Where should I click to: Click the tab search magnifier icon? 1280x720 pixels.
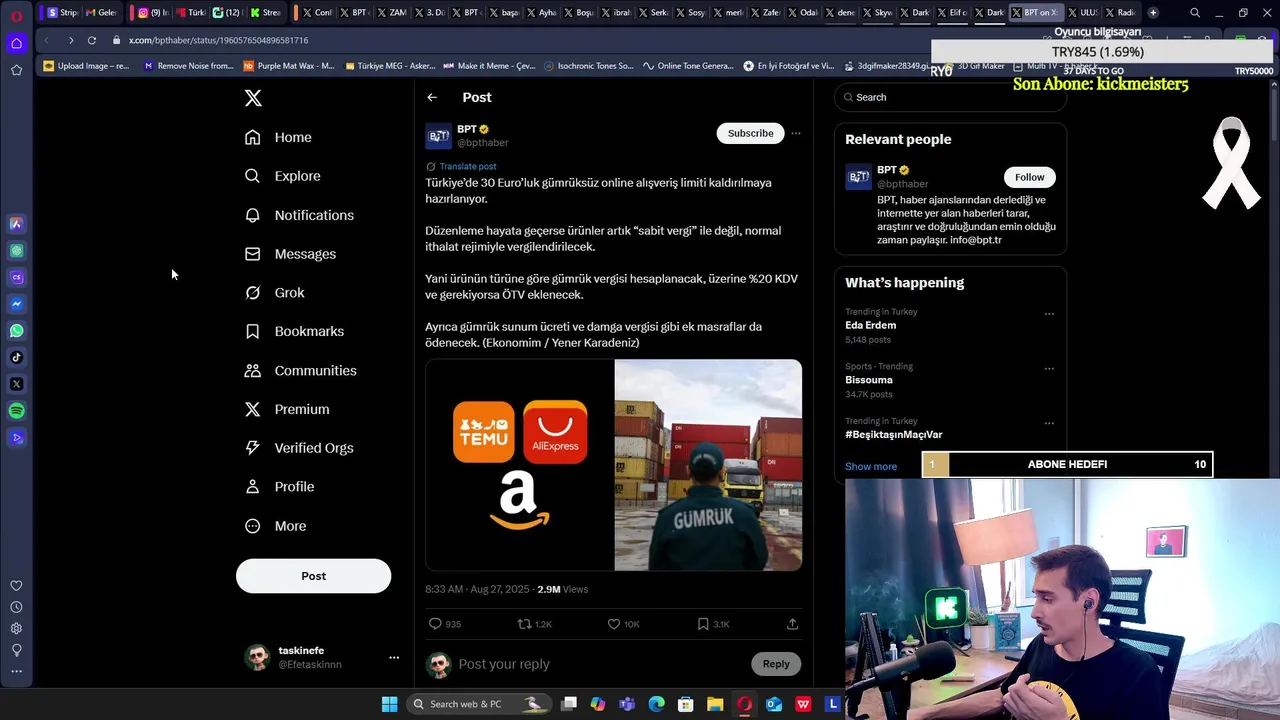1195,12
